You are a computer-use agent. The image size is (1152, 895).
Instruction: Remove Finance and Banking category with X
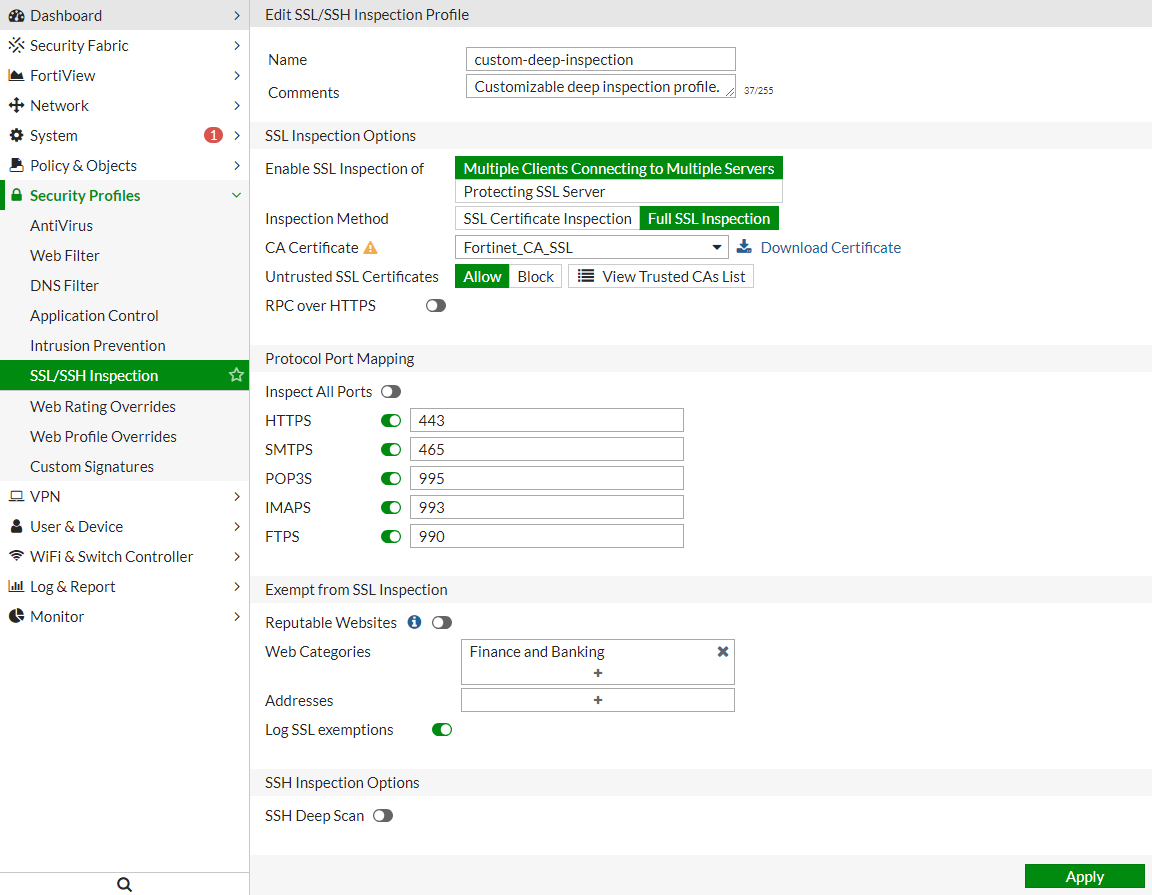pyautogui.click(x=723, y=651)
